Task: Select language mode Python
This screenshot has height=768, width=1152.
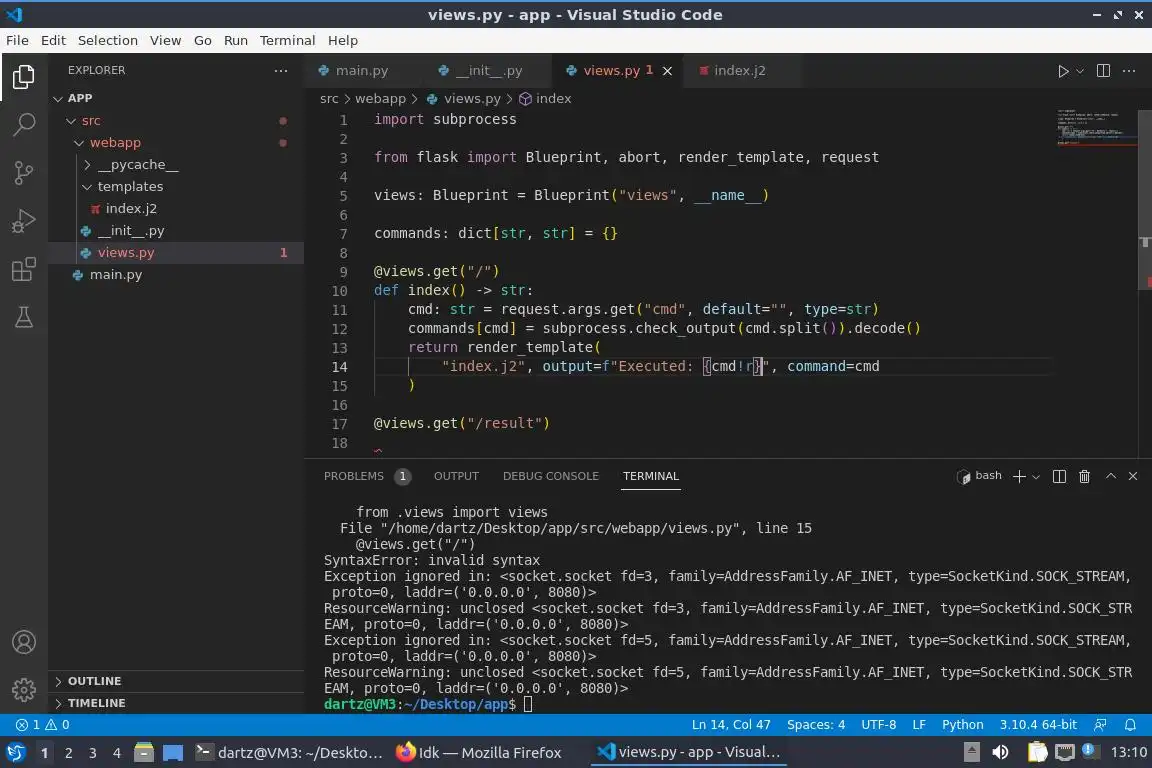Action: tap(962, 725)
